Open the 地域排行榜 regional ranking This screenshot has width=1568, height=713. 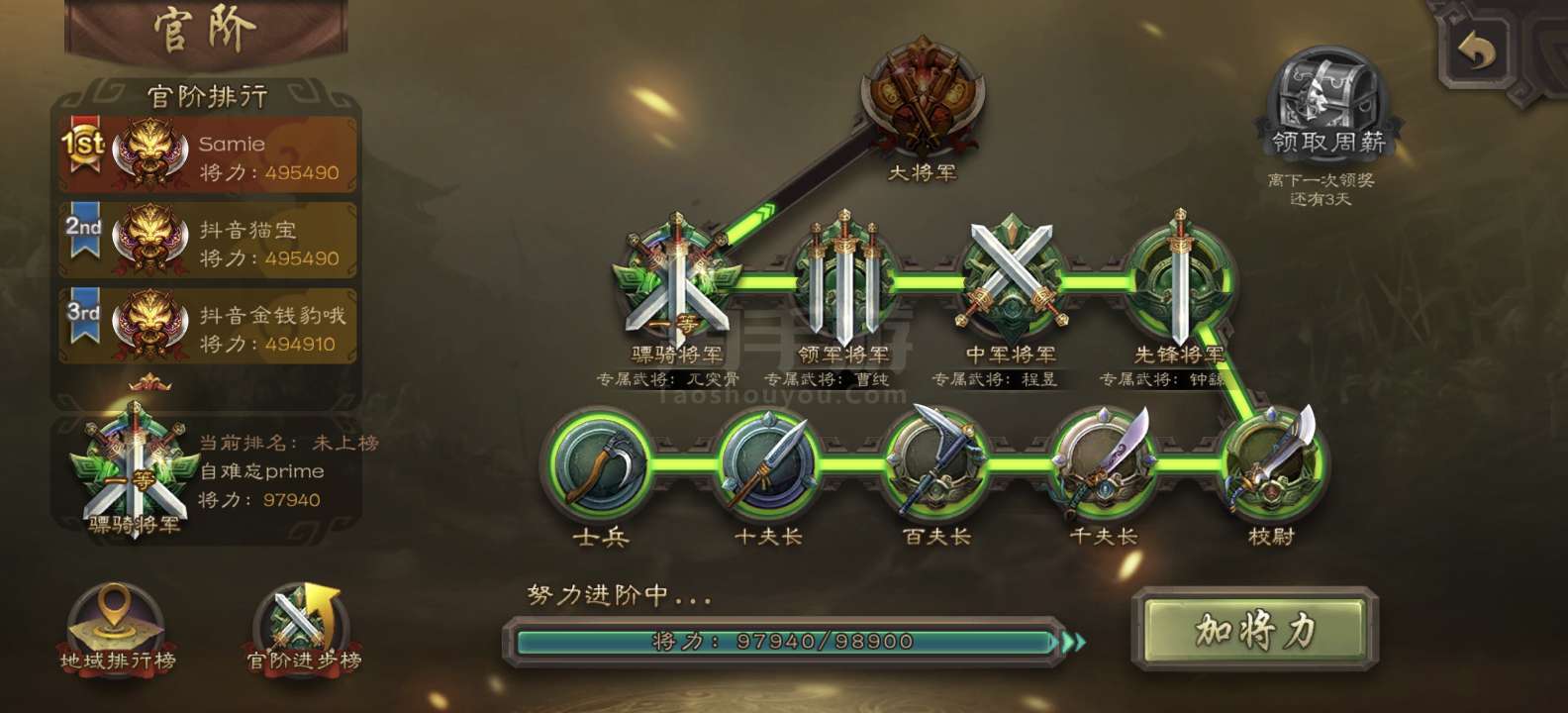pos(117,628)
